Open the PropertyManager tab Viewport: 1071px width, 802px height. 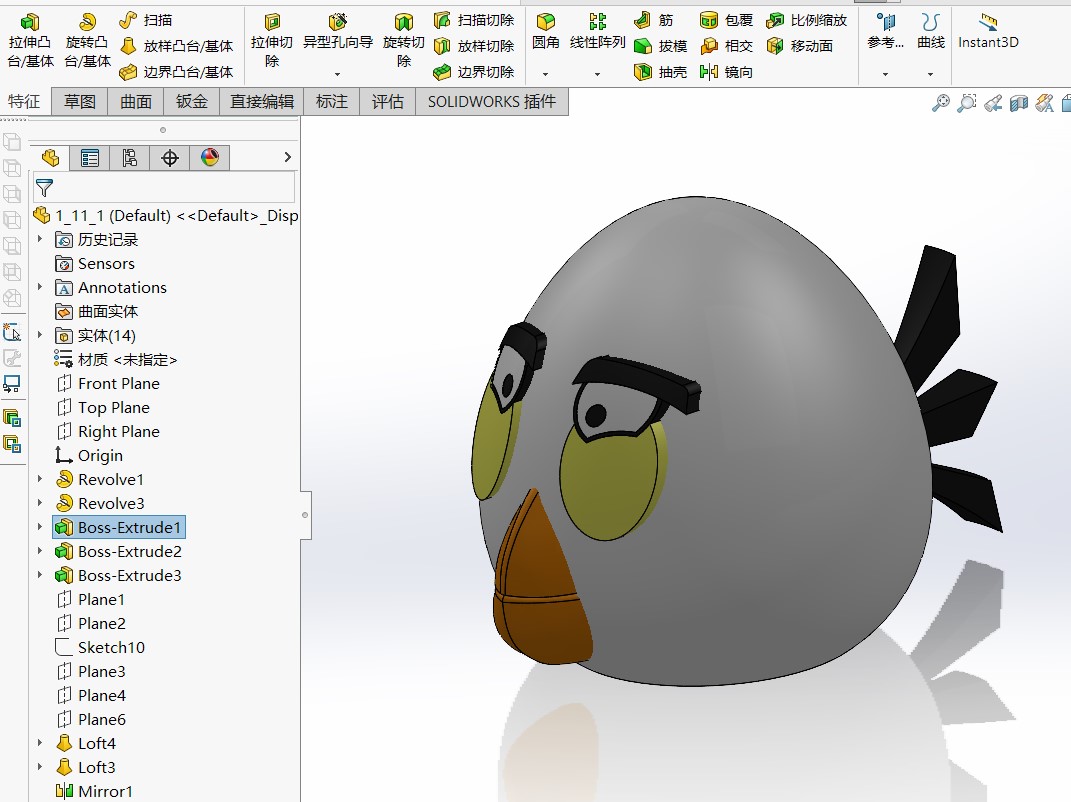tap(90, 158)
